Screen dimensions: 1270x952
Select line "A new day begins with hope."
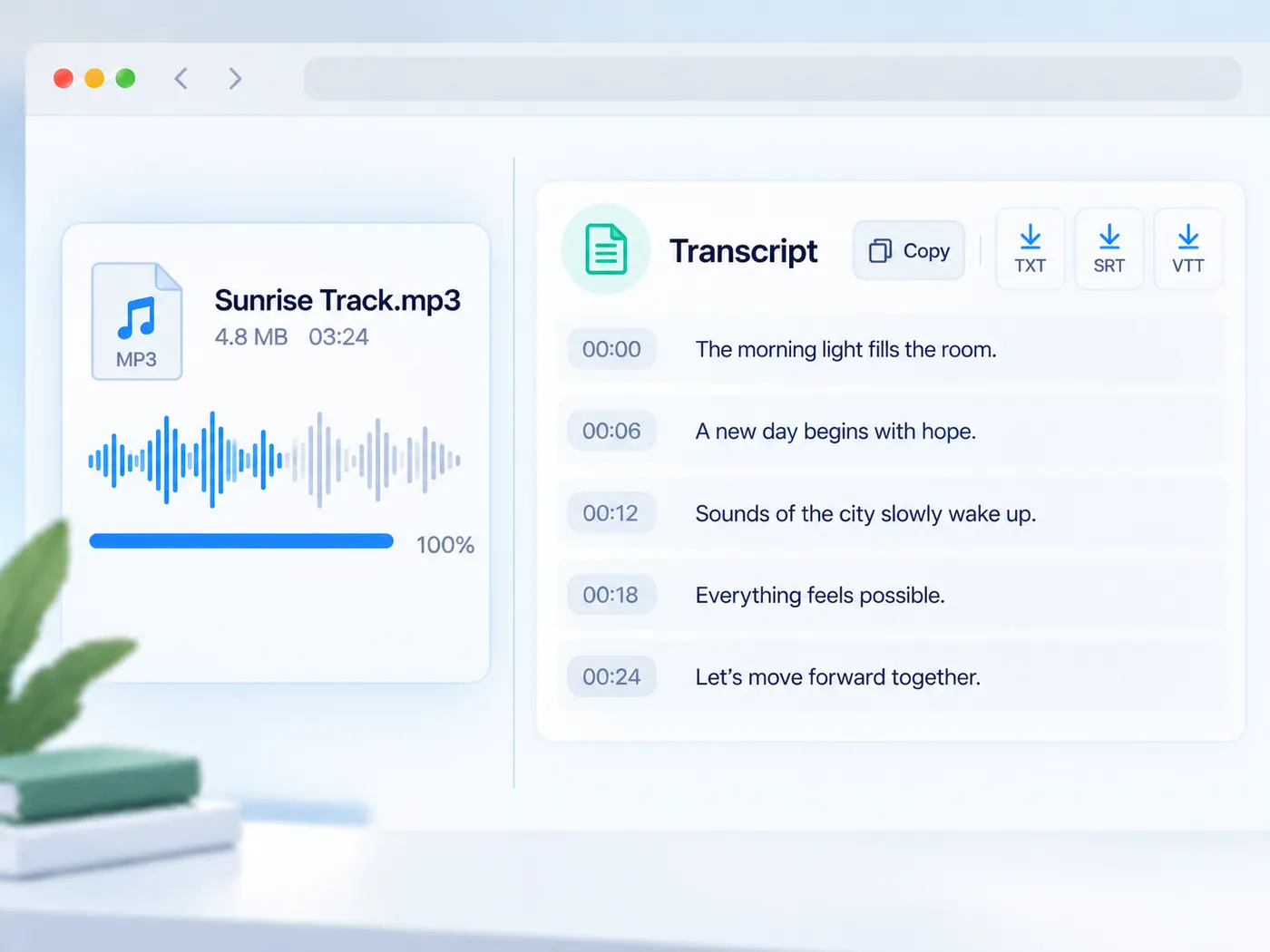[835, 431]
